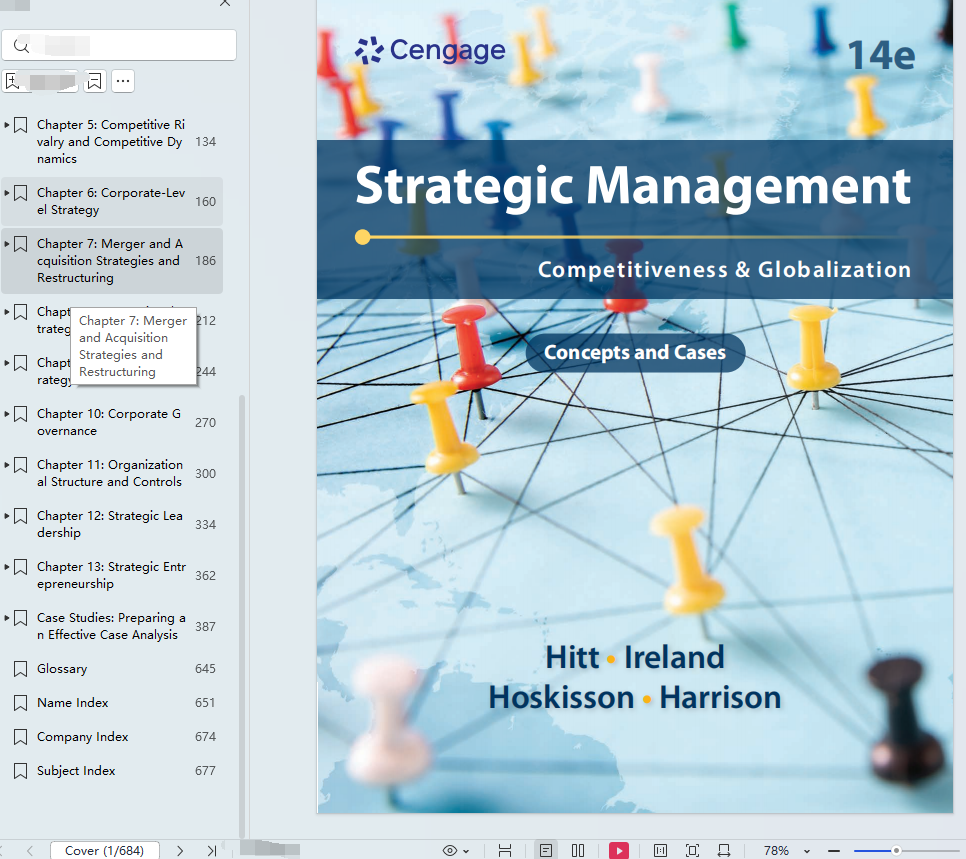Expand the Chapter 7 bookmark
Viewport: 966px width, 859px height.
coord(6,244)
